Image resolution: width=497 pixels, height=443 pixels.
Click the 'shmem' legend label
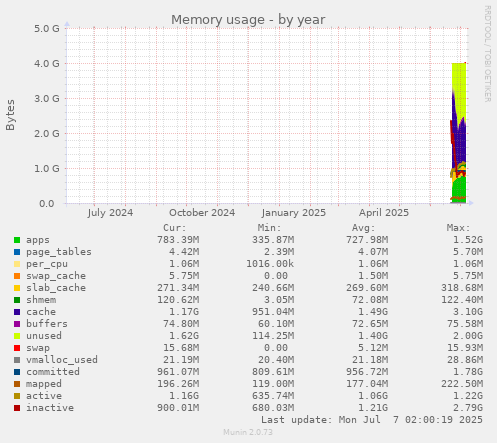(x=41, y=300)
